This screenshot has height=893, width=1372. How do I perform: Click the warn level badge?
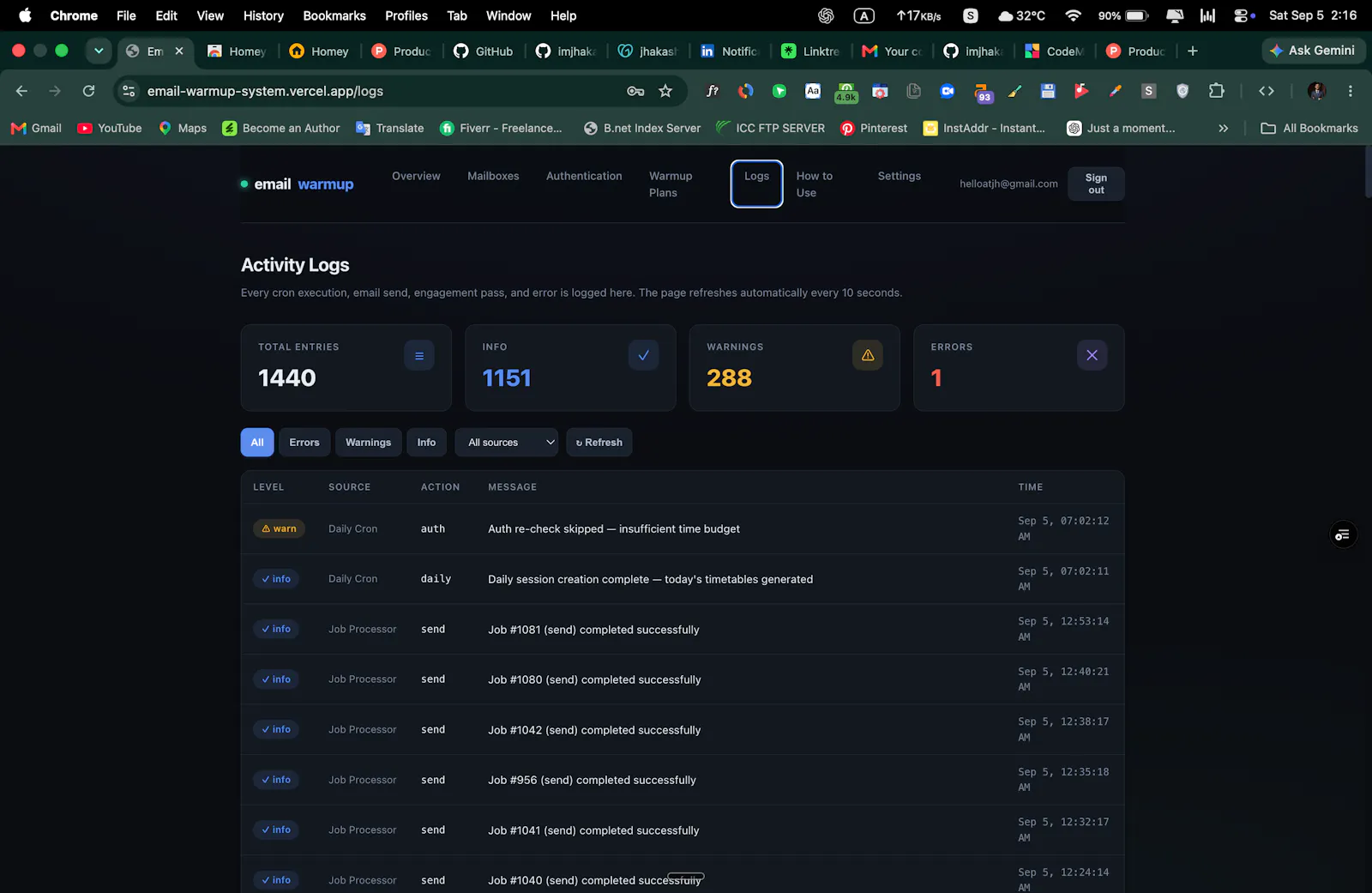279,529
